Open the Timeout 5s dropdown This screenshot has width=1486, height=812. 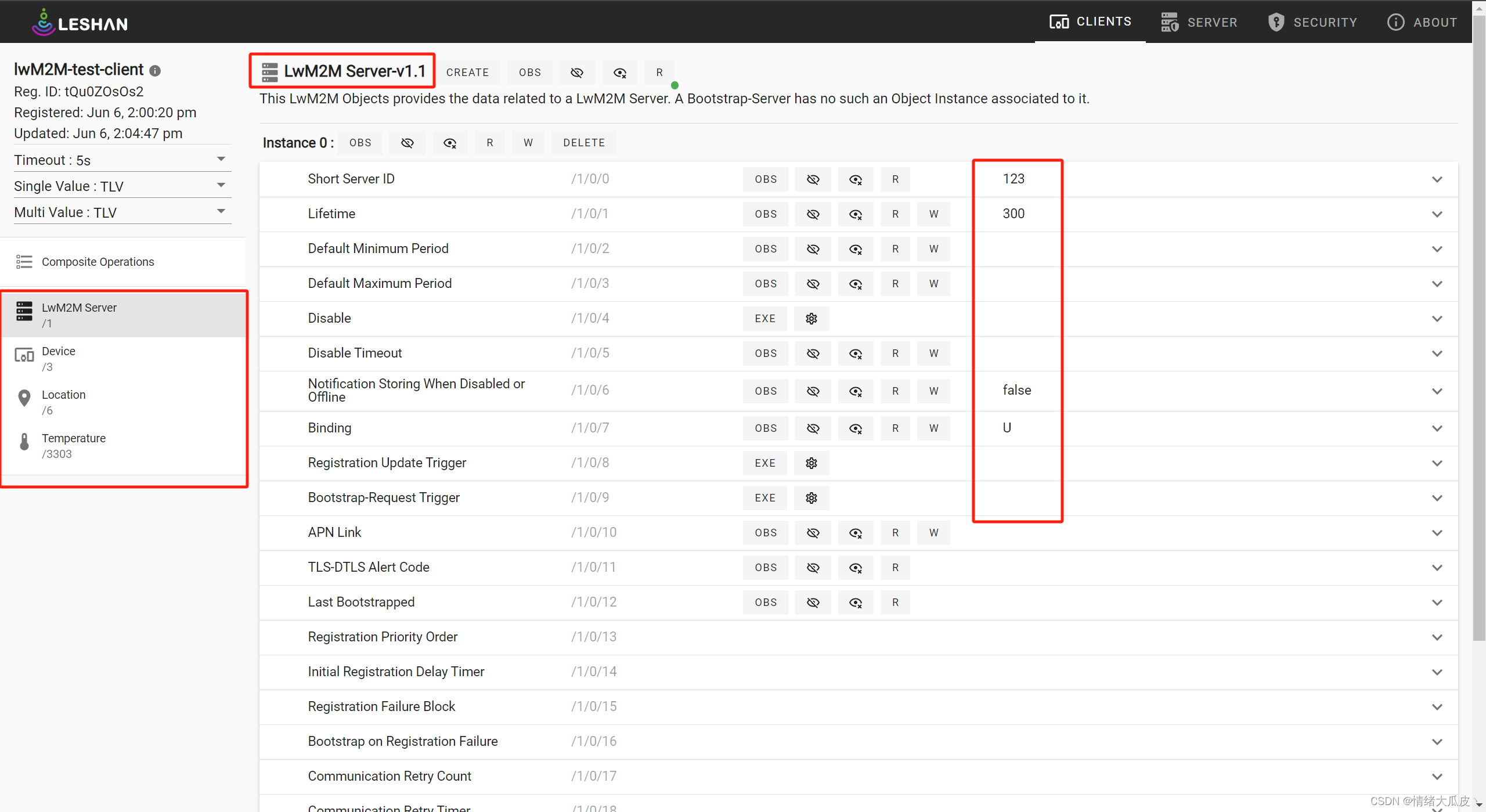(x=122, y=160)
